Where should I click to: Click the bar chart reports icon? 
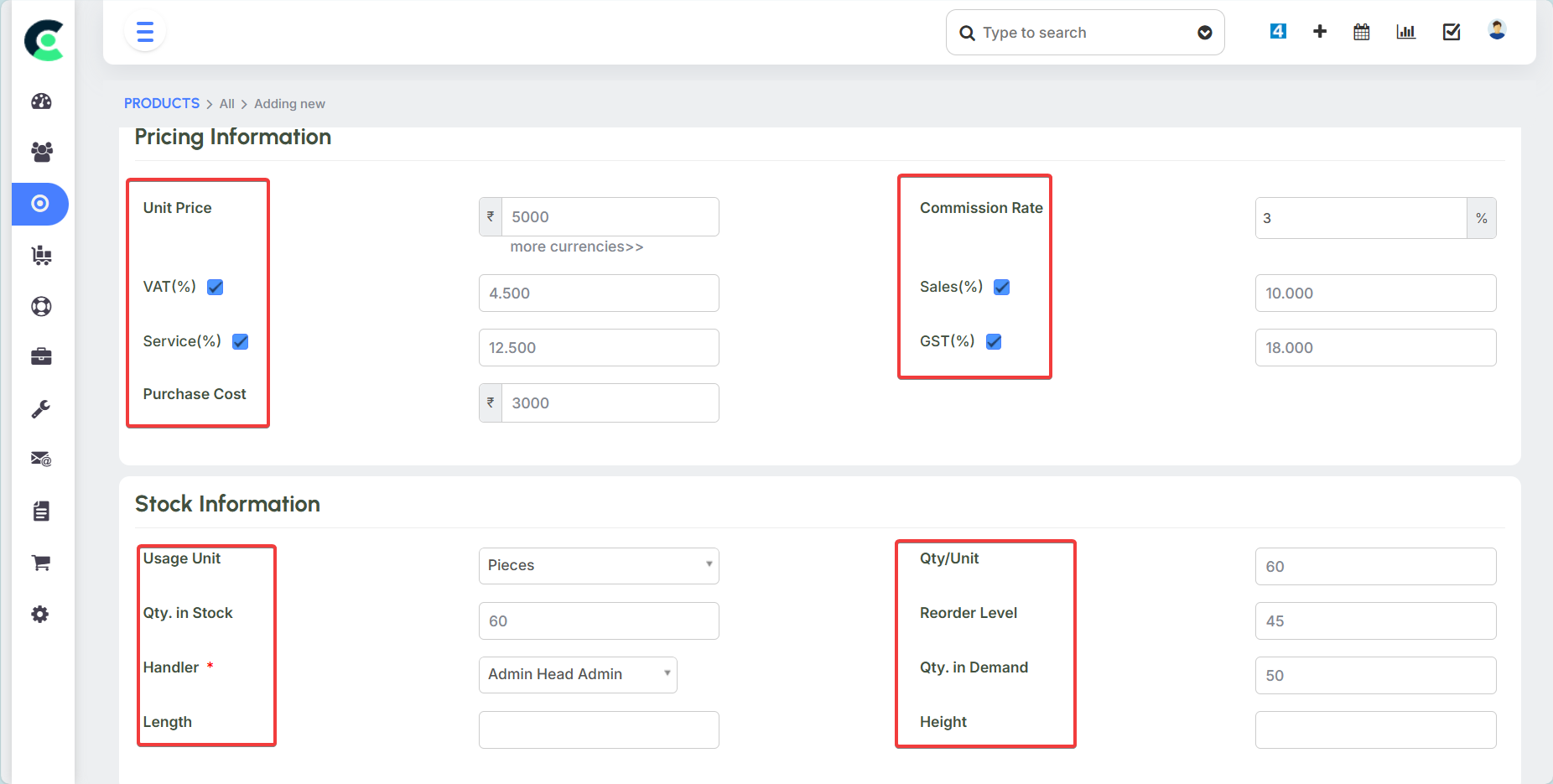coord(1405,32)
